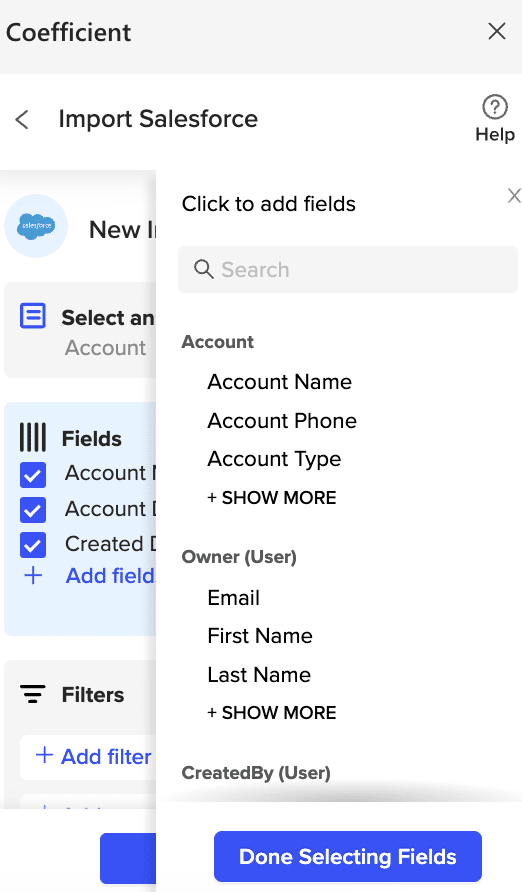Expand SHOW MORE under Owner (User)

click(272, 713)
